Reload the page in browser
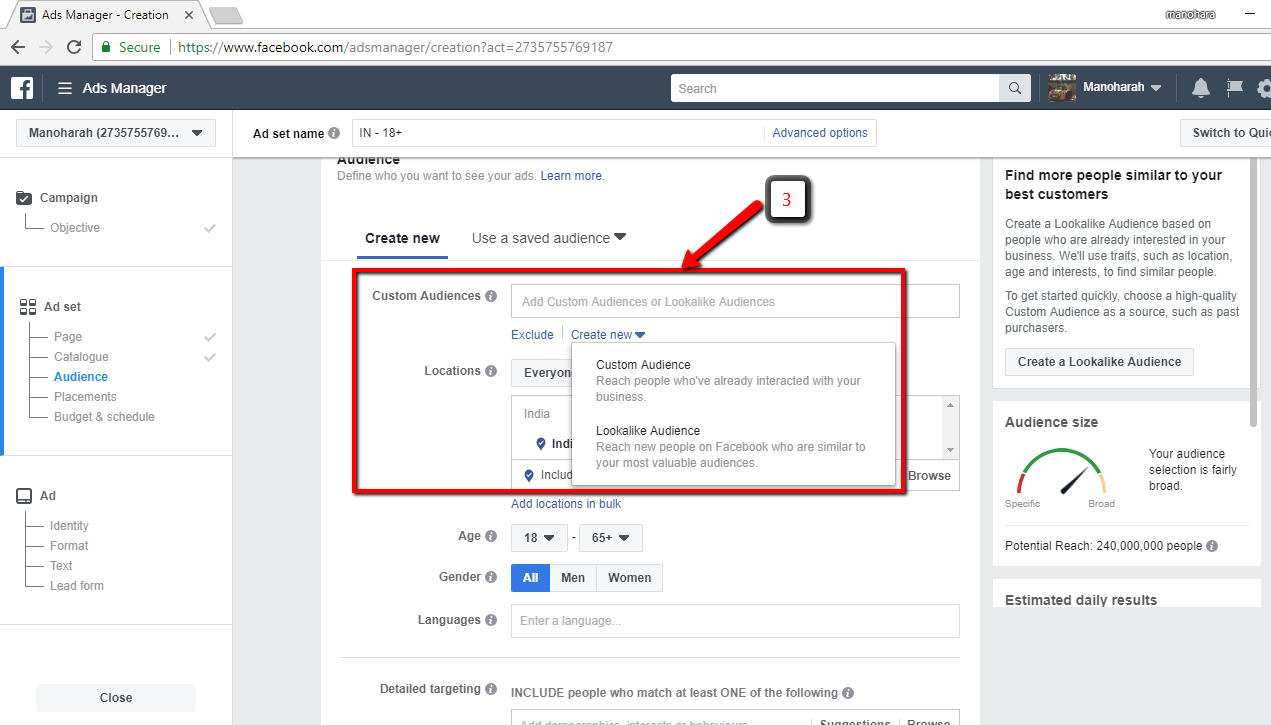The height and width of the screenshot is (725, 1271). coord(74,47)
